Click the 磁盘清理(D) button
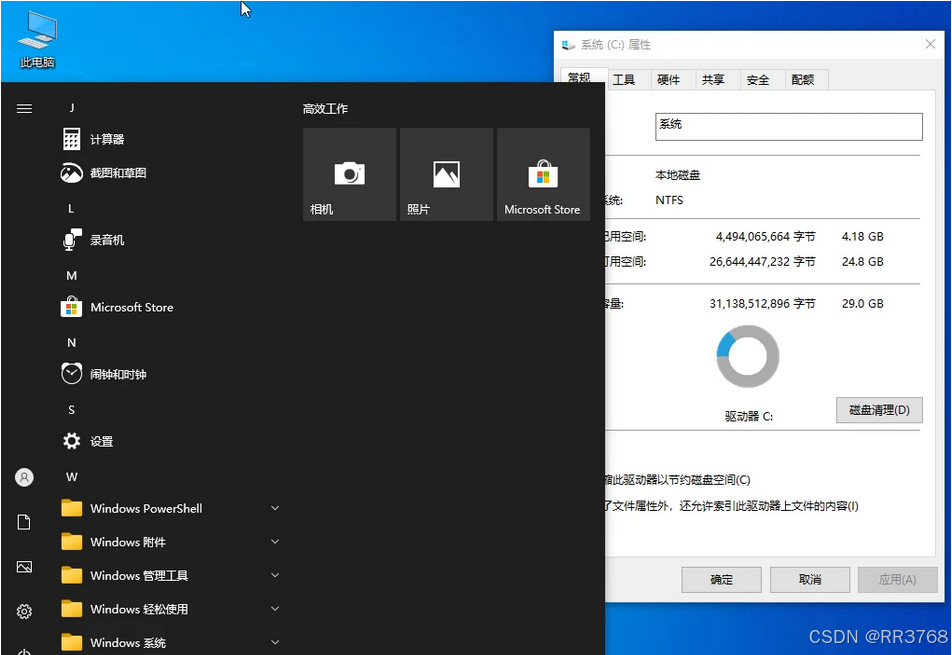The height and width of the screenshot is (655, 952). (x=879, y=410)
